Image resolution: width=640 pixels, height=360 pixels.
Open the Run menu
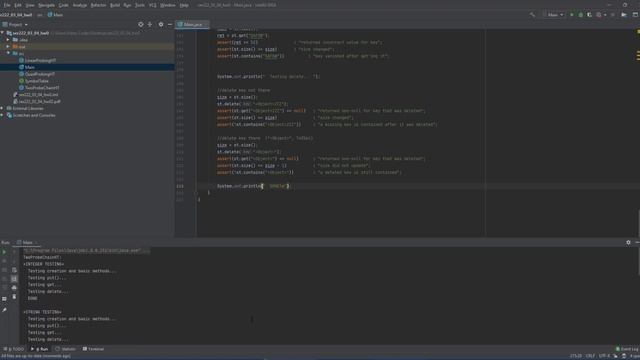pyautogui.click(x=127, y=5)
